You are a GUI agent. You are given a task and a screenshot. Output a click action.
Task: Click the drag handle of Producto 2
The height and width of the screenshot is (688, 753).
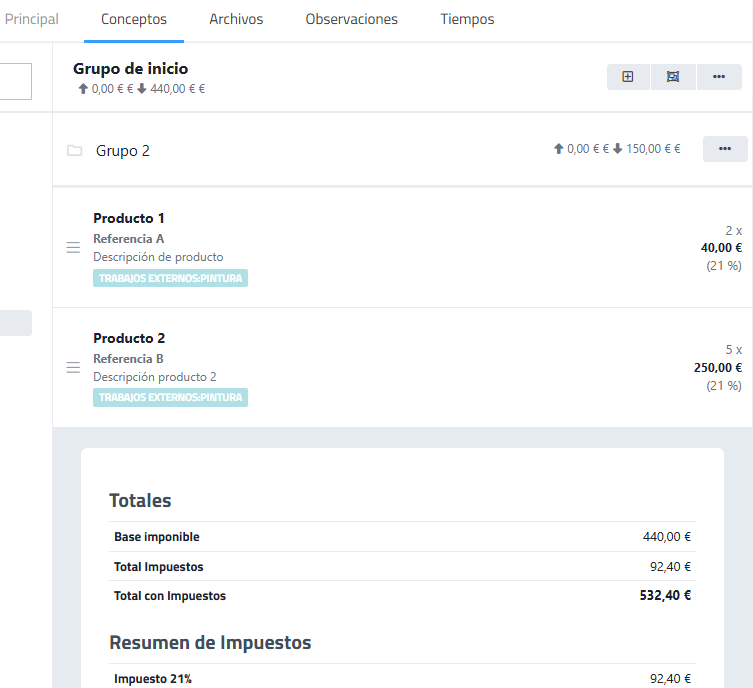73,368
